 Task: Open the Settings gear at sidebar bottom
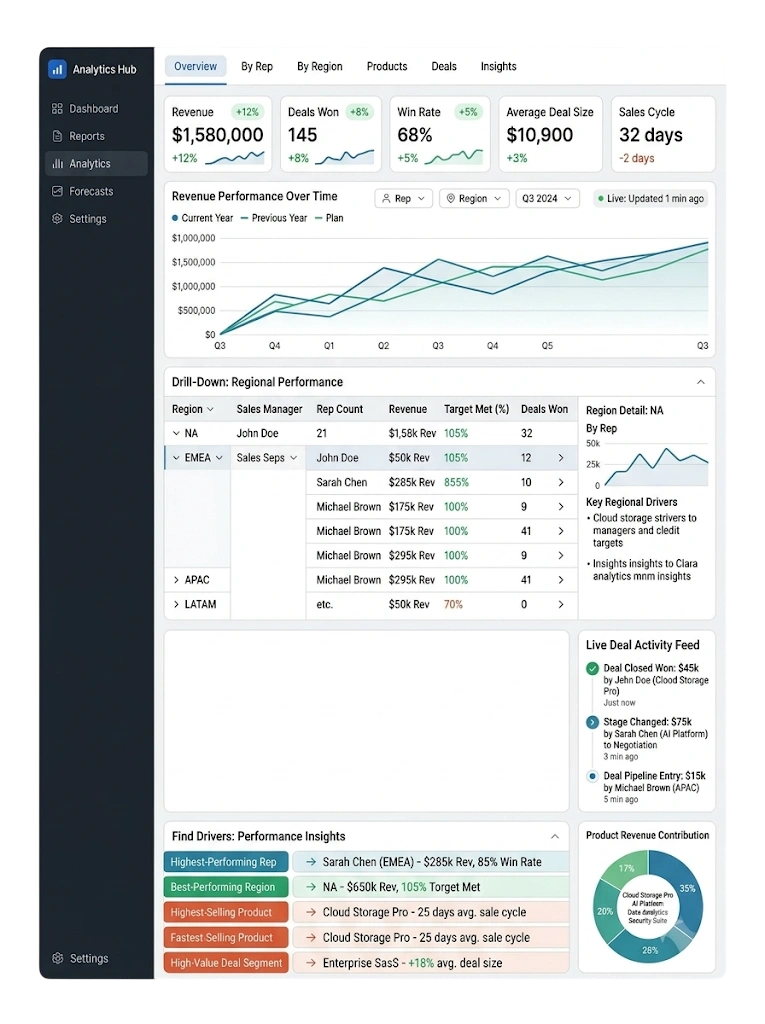coord(57,958)
